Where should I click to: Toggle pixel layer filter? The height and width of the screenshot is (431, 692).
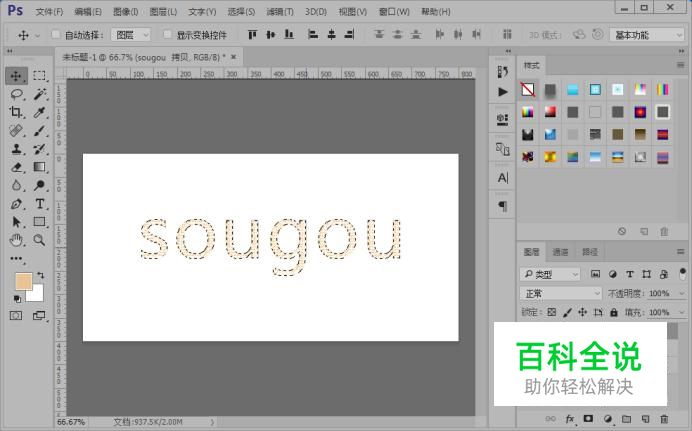tap(595, 274)
